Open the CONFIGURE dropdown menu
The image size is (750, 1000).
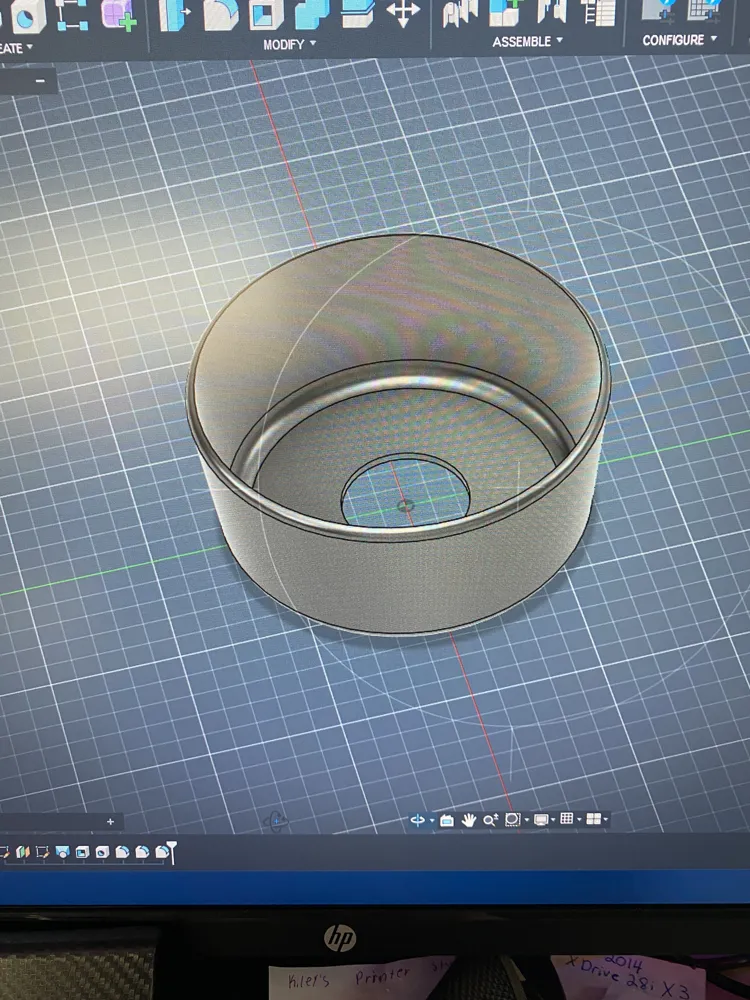pyautogui.click(x=679, y=40)
